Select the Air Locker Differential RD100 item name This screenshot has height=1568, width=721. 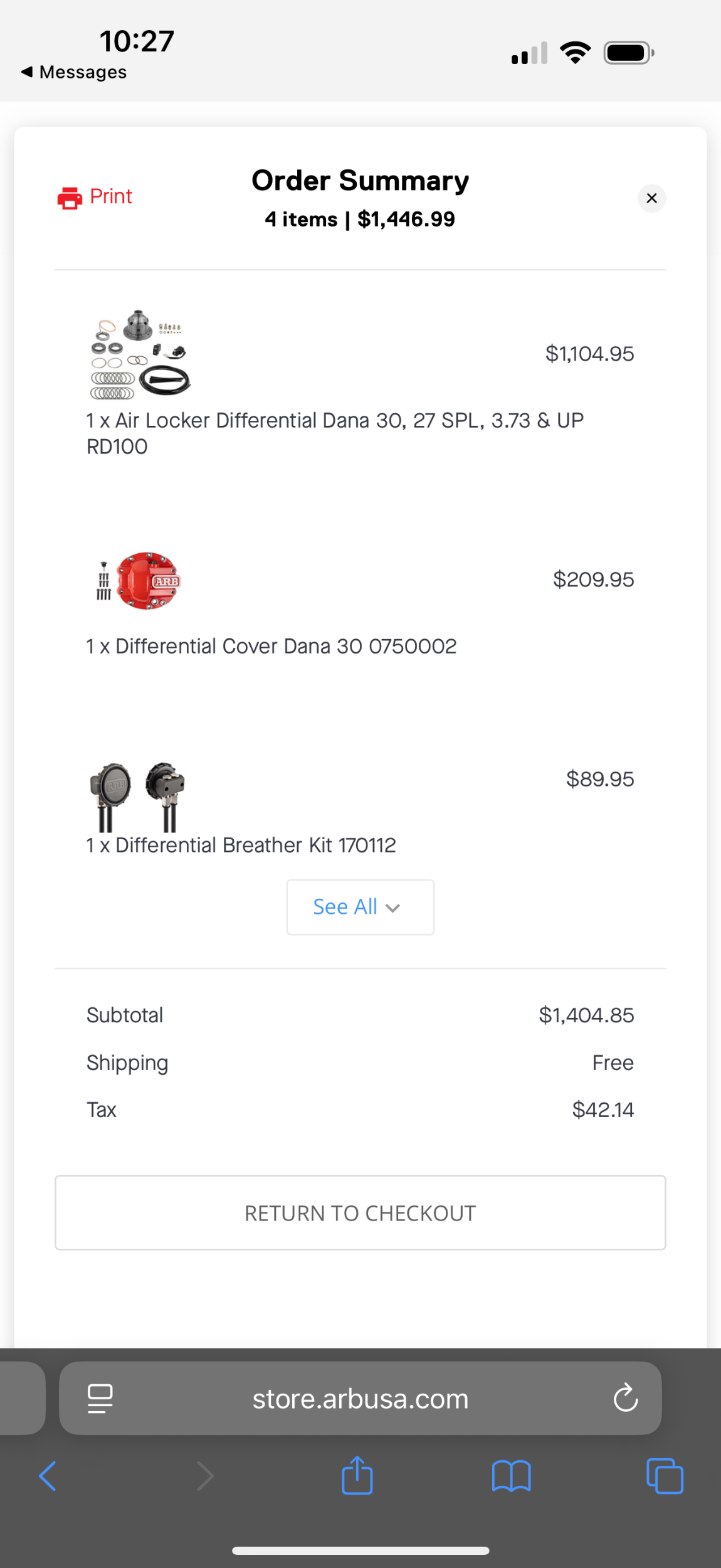pyautogui.click(x=335, y=433)
